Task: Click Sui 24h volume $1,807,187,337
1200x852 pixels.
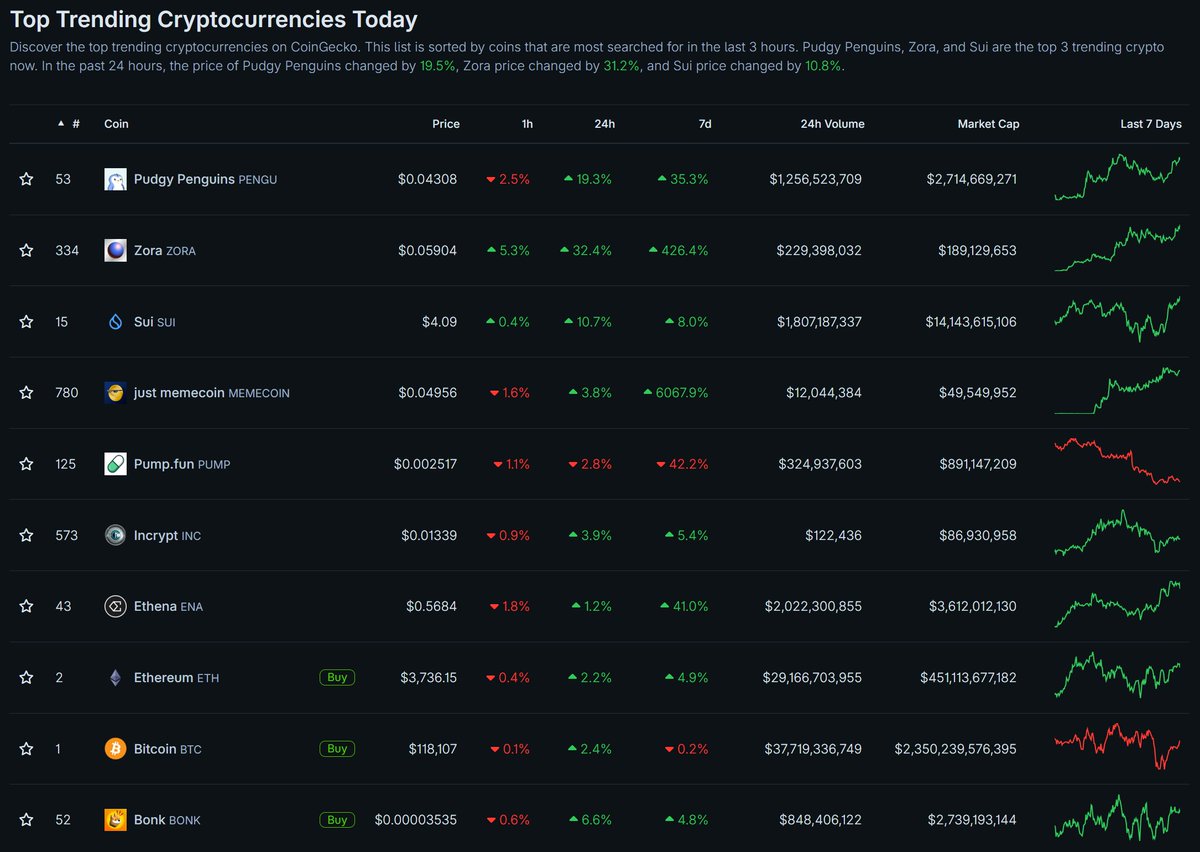Action: click(816, 321)
